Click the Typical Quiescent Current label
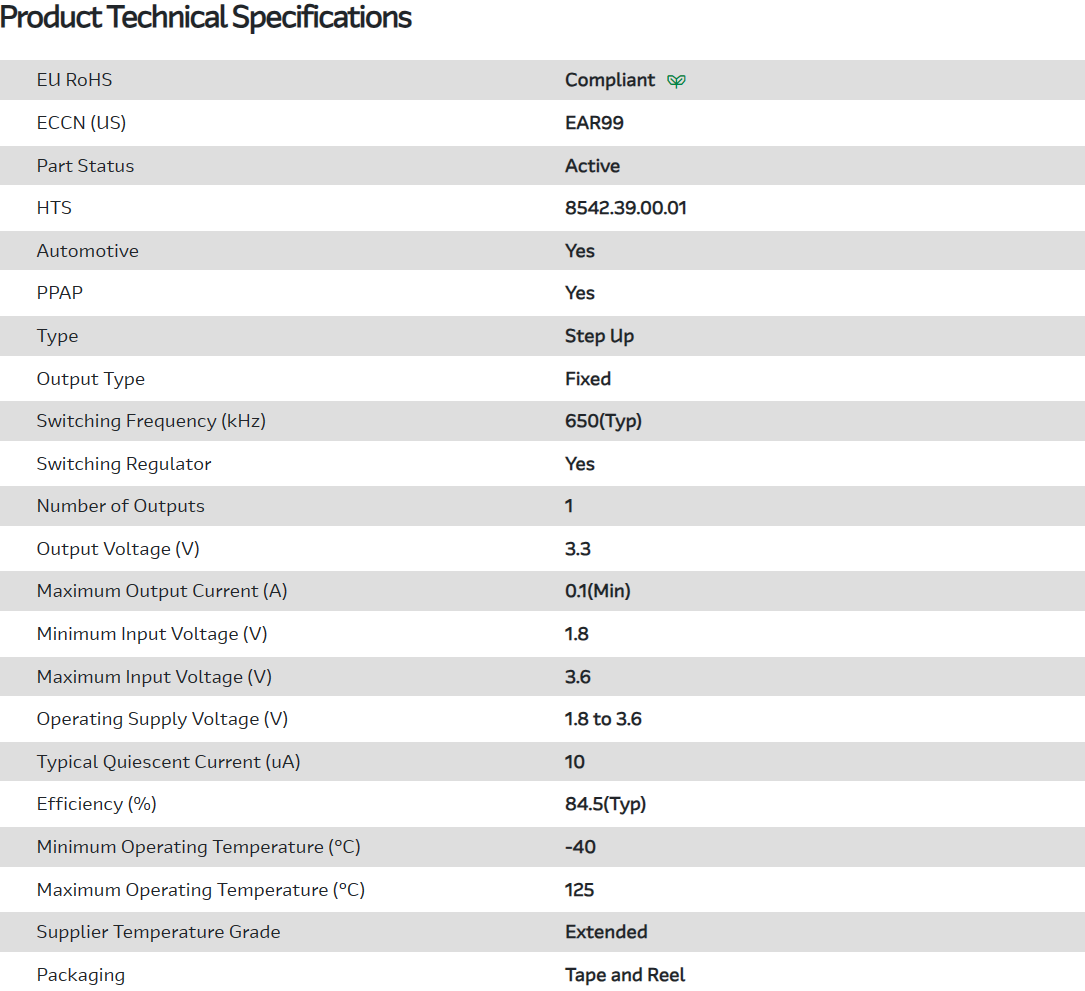 168,762
